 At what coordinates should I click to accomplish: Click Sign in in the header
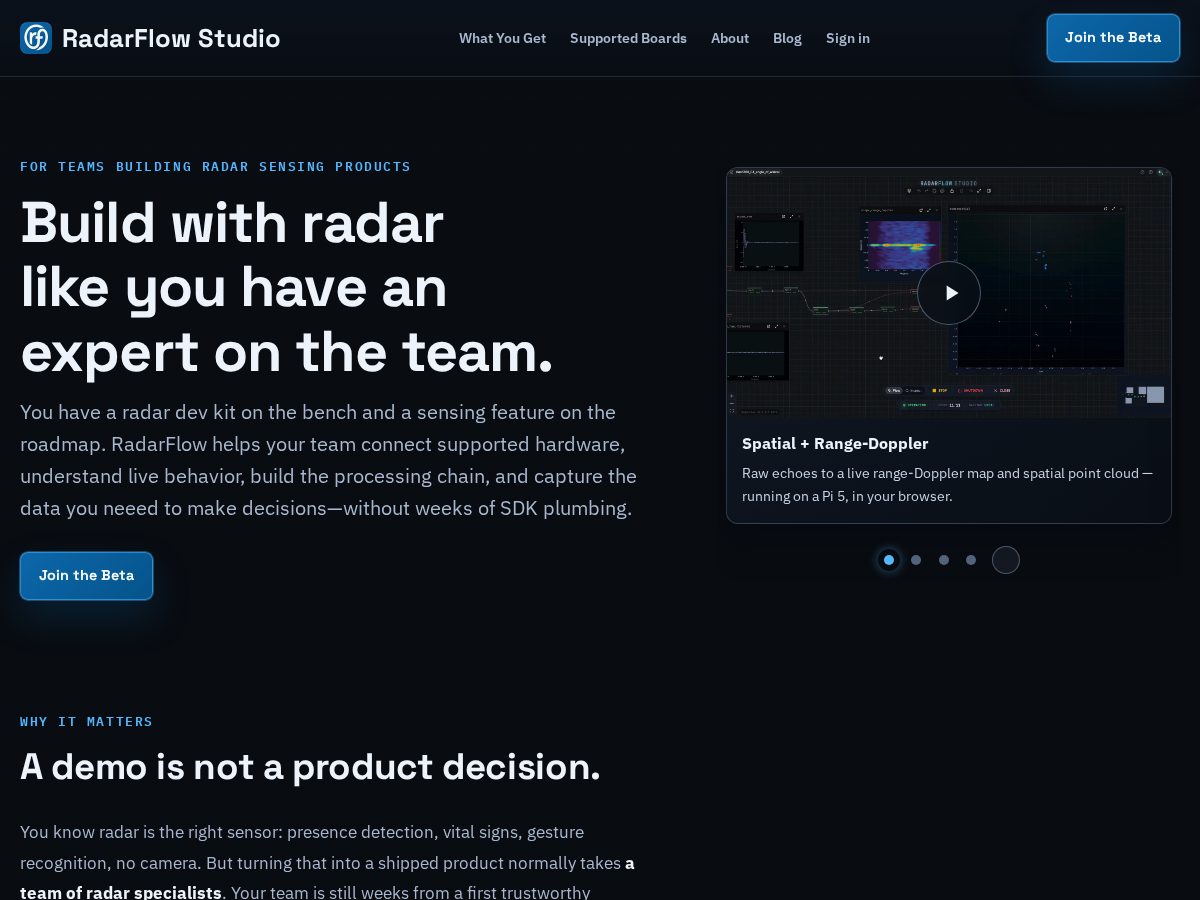point(848,38)
